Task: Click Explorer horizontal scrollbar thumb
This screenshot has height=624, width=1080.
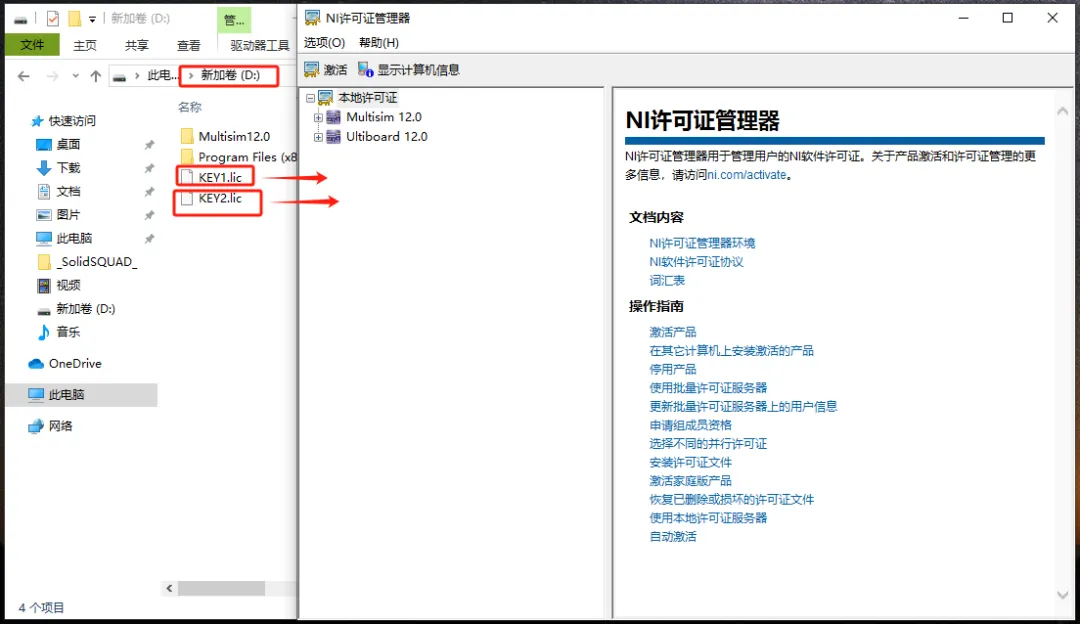Action: [x=221, y=588]
